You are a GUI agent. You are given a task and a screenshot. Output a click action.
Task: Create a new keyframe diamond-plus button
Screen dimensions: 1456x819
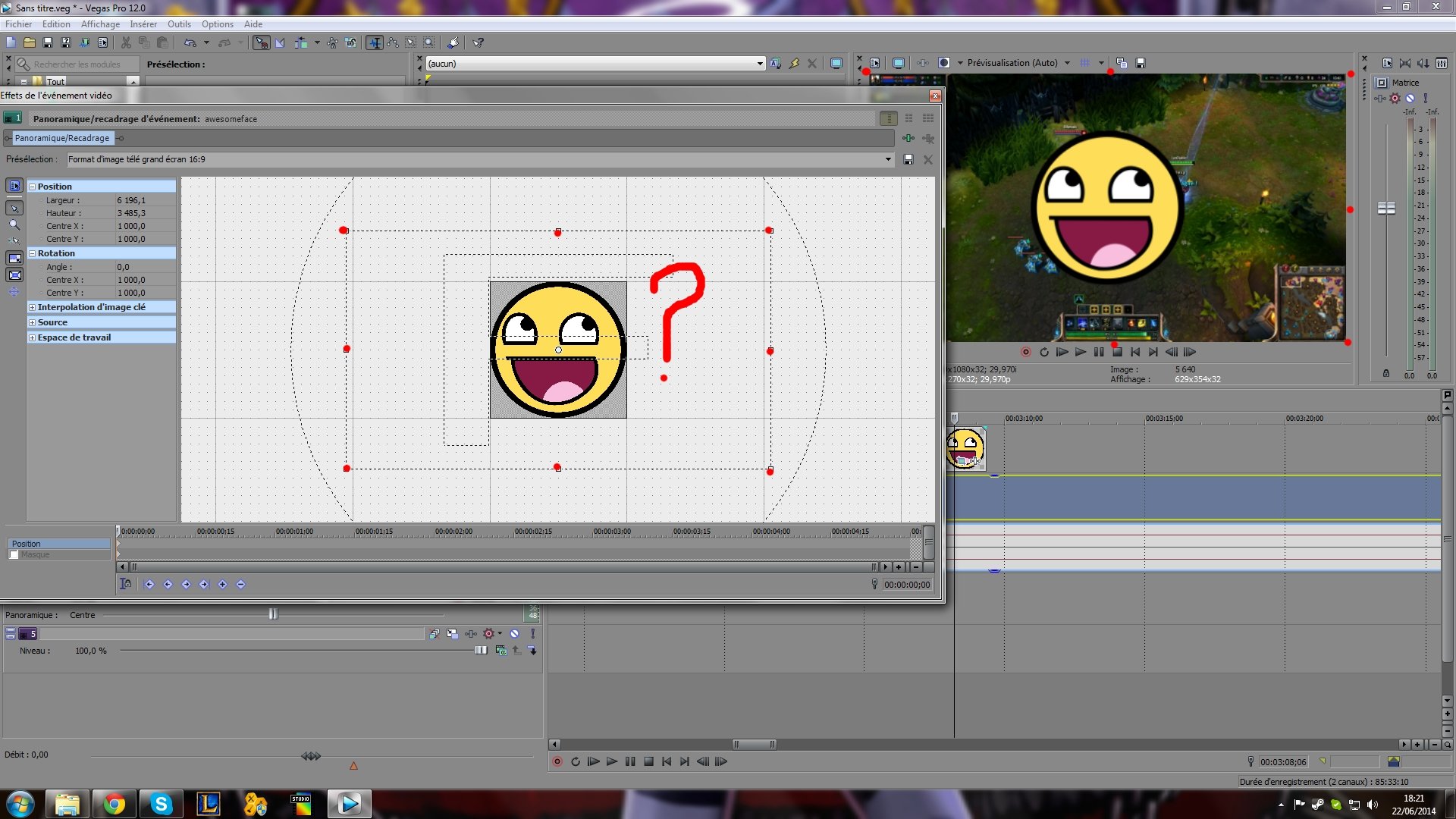223,584
